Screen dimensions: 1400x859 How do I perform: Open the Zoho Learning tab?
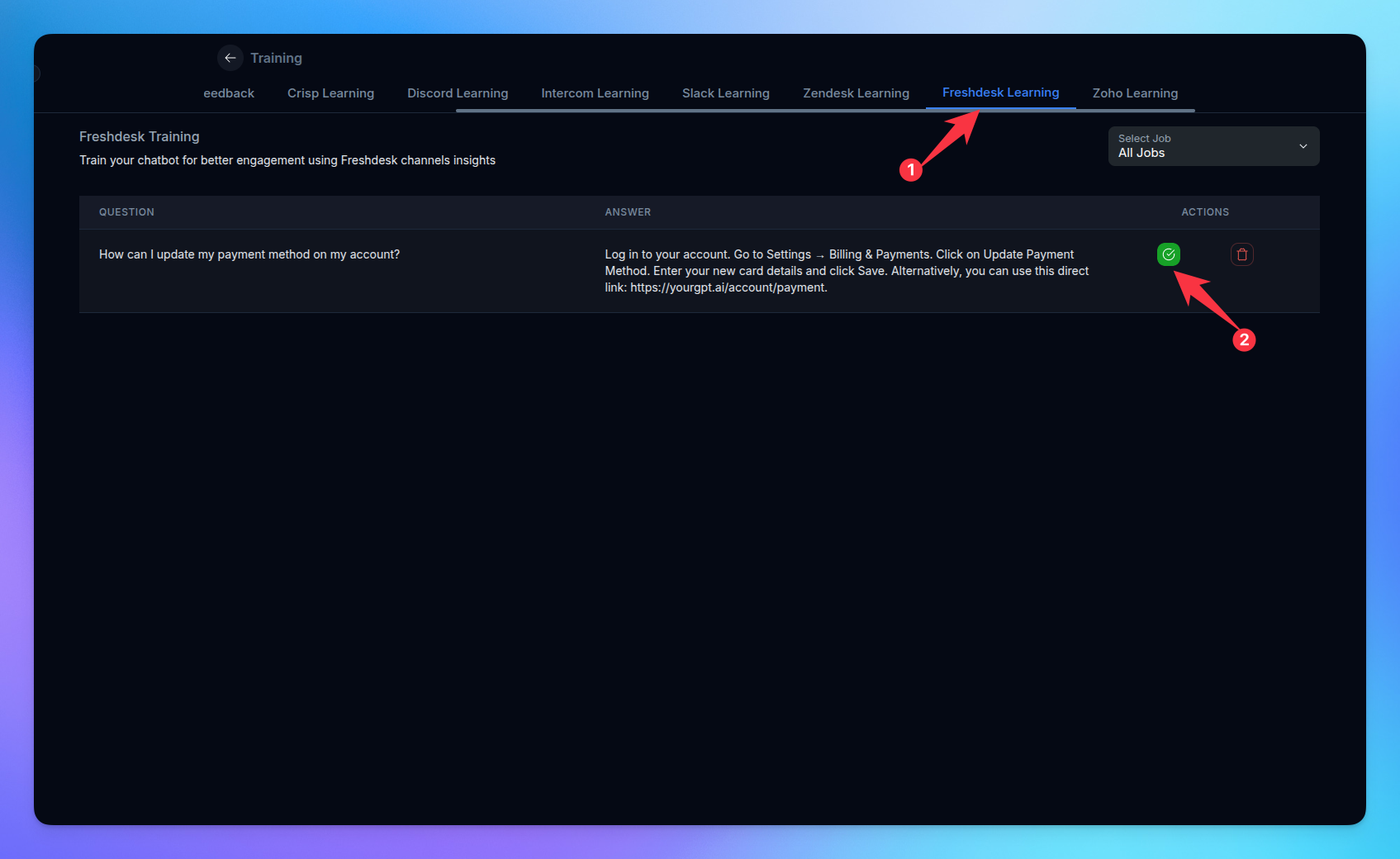click(1135, 93)
